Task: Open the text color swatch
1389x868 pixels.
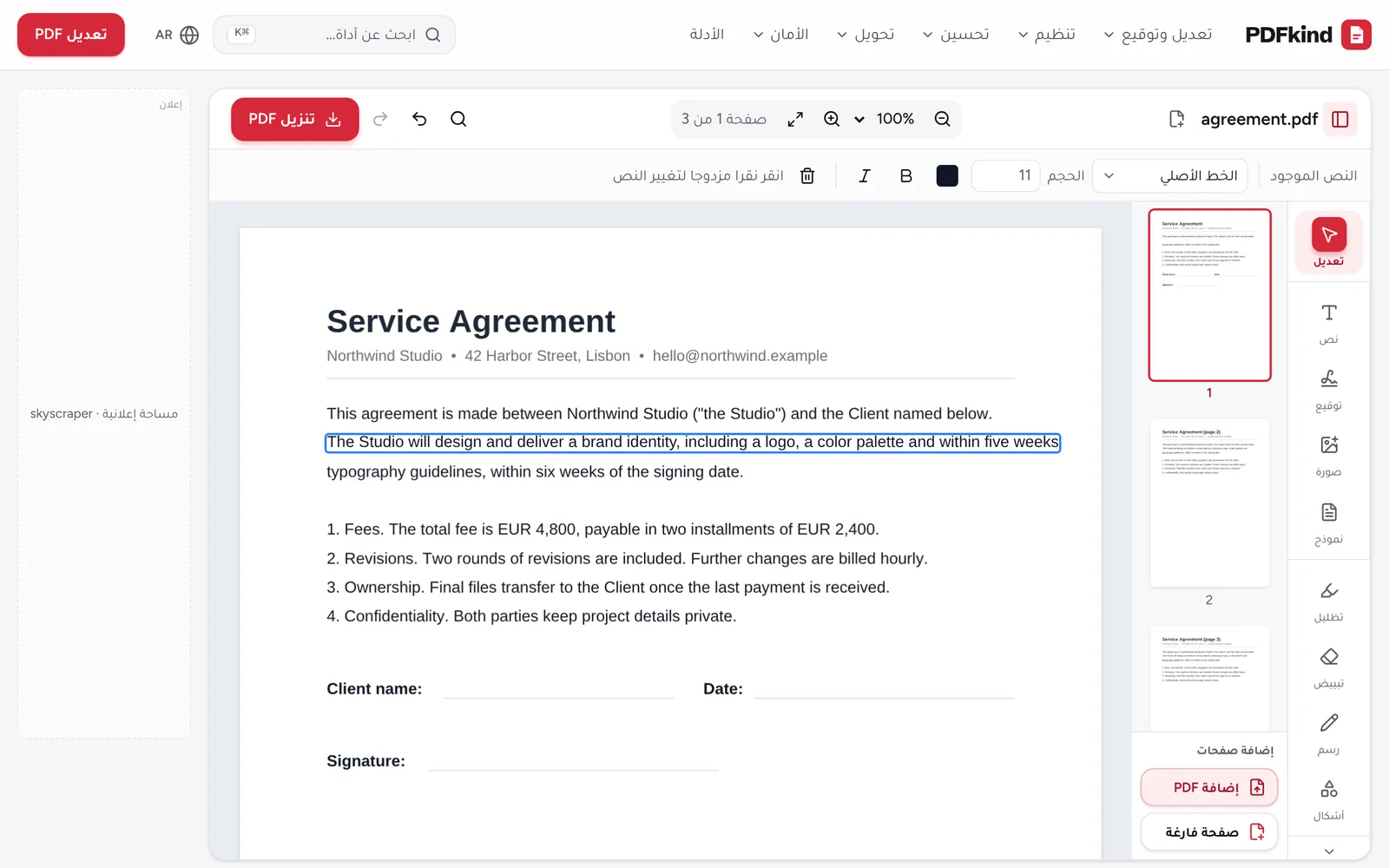Action: 947,175
